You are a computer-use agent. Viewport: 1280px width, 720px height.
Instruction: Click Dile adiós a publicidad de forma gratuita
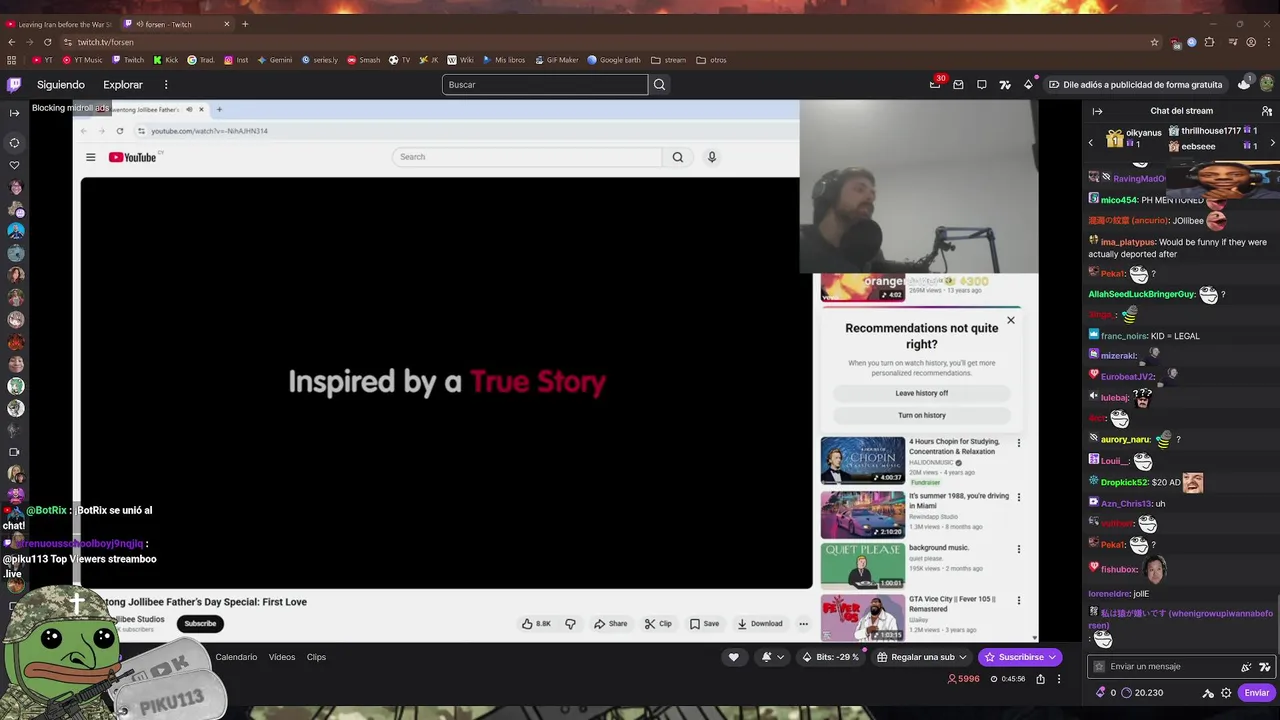click(1134, 85)
